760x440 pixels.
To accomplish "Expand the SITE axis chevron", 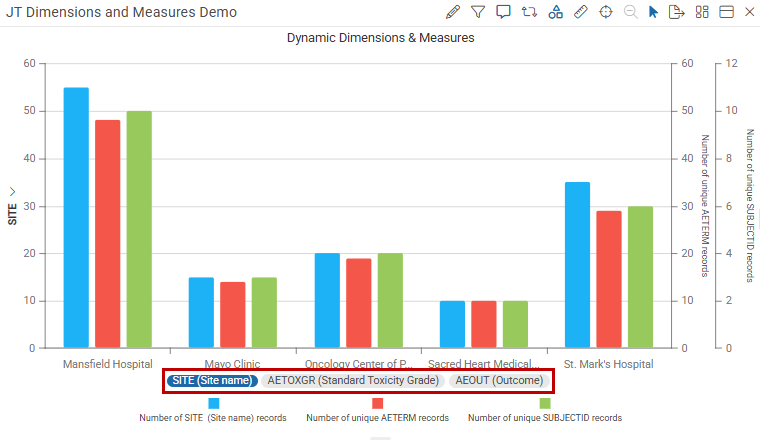I will click(12, 192).
